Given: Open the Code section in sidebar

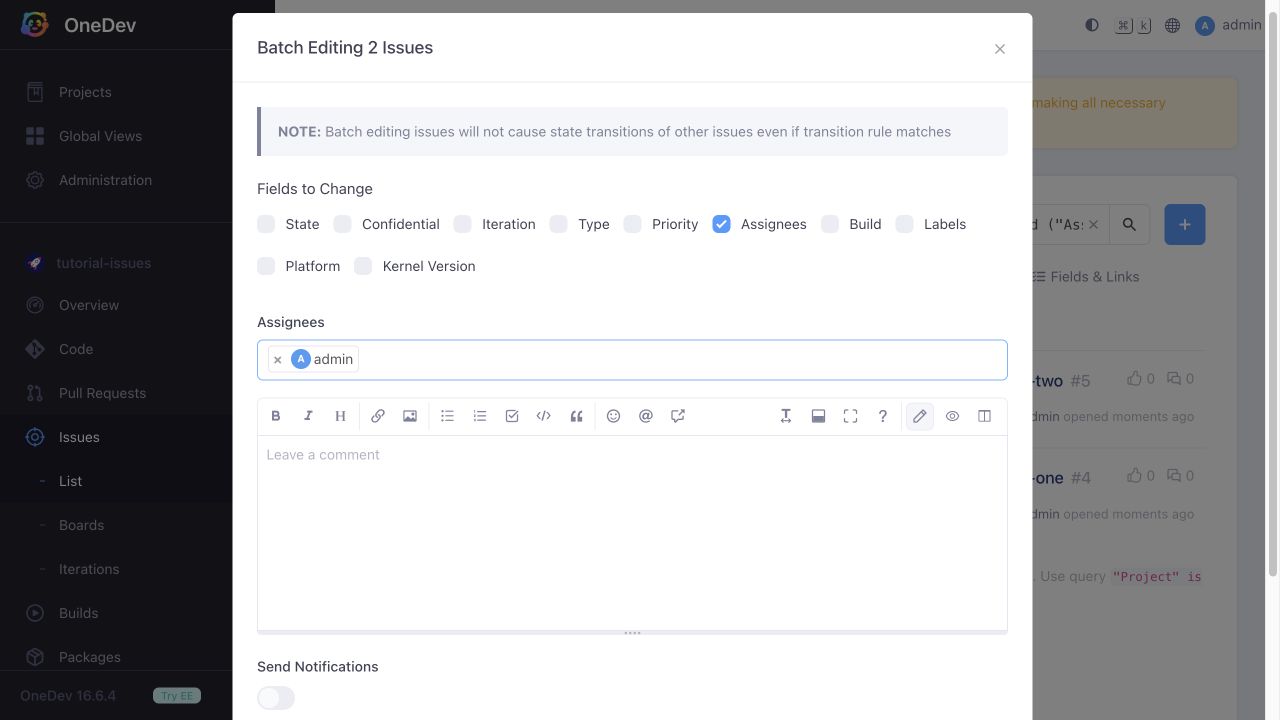Looking at the screenshot, I should point(76,349).
